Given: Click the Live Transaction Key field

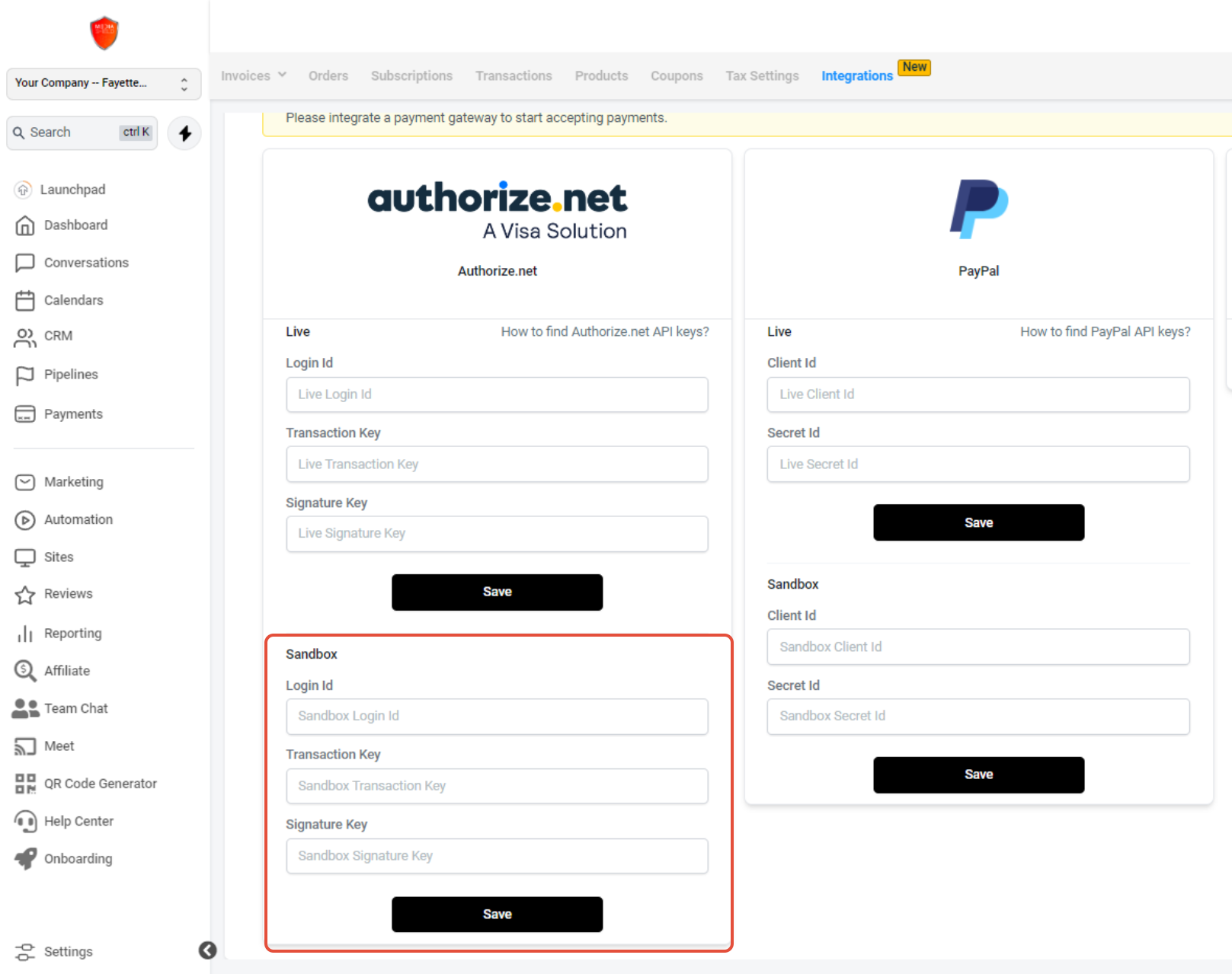Looking at the screenshot, I should tap(498, 465).
